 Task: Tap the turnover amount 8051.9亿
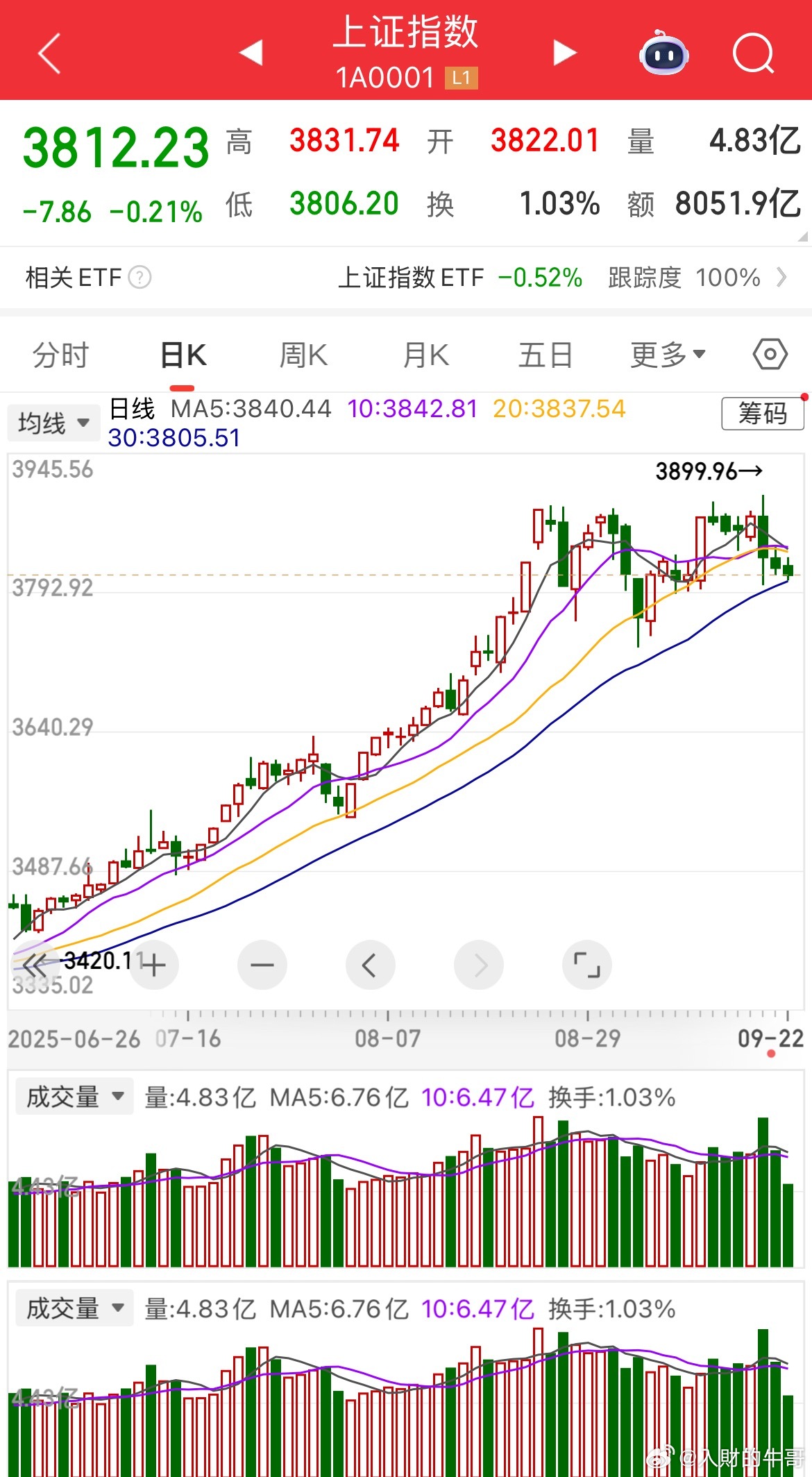click(738, 204)
